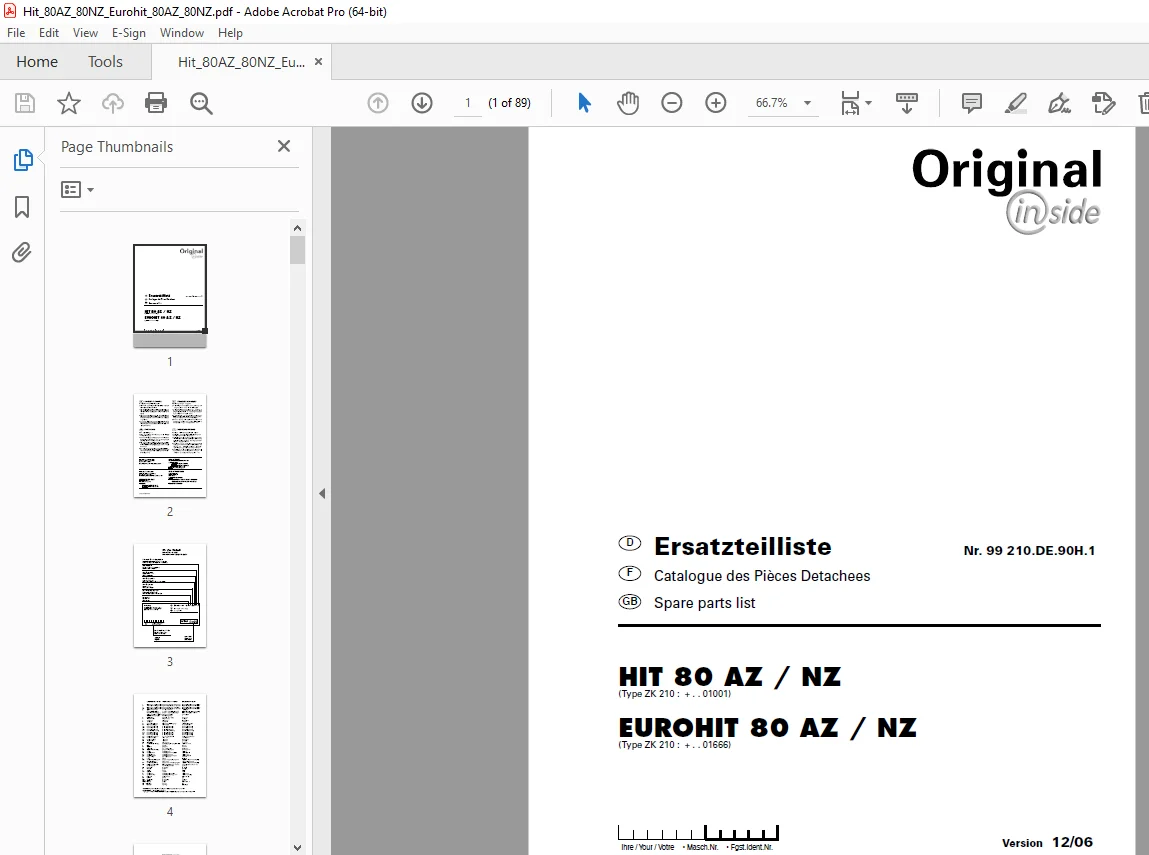This screenshot has height=855, width=1149.
Task: Zoom out with the minus icon
Action: point(671,103)
